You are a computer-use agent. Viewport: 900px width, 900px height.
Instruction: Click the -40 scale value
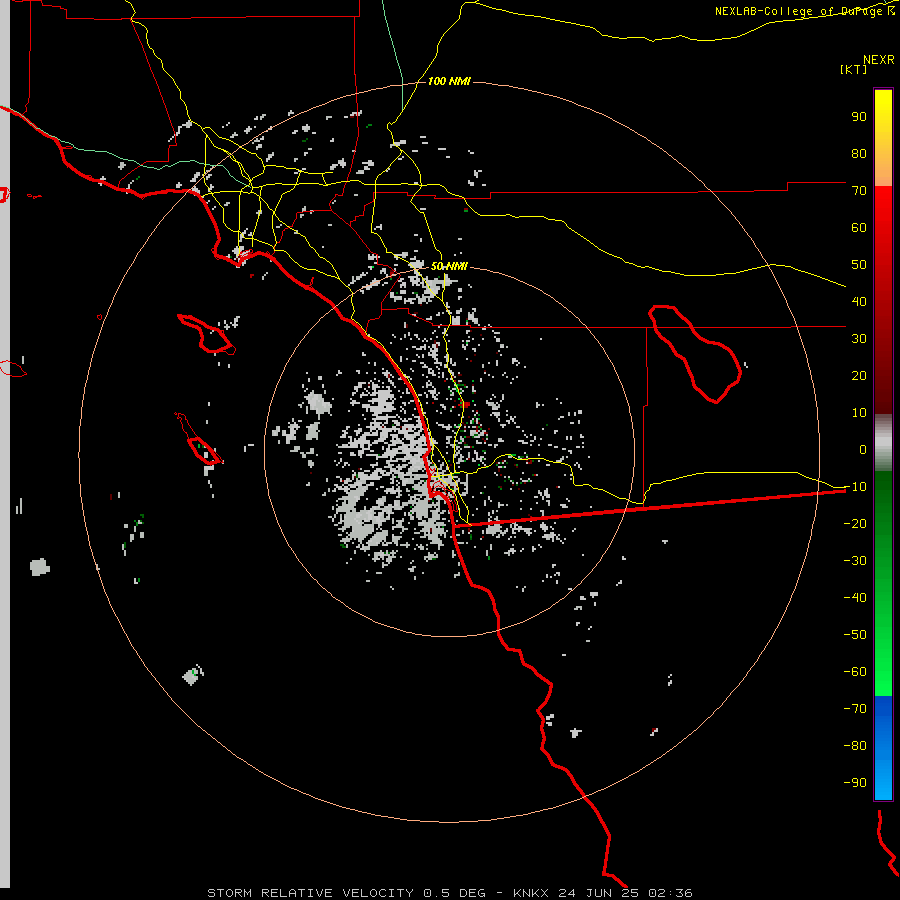coord(855,598)
